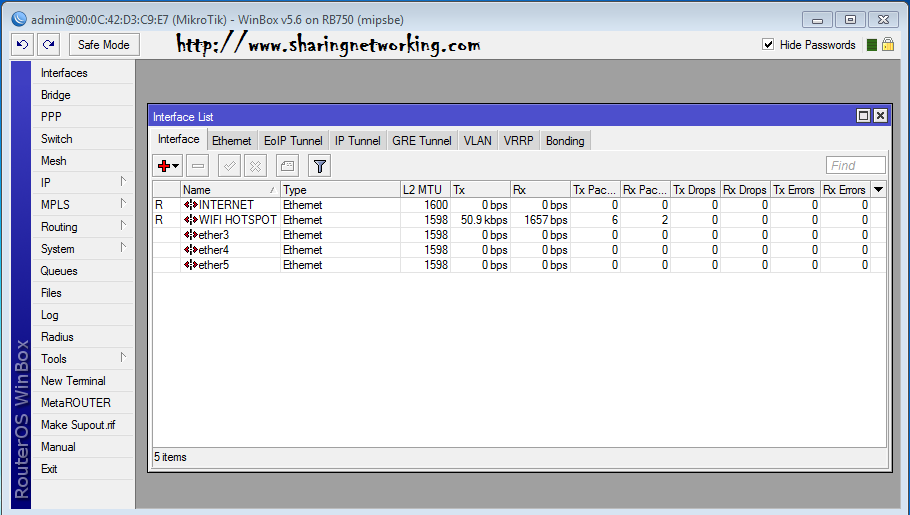Click the comment note toolbar button

coord(287,167)
